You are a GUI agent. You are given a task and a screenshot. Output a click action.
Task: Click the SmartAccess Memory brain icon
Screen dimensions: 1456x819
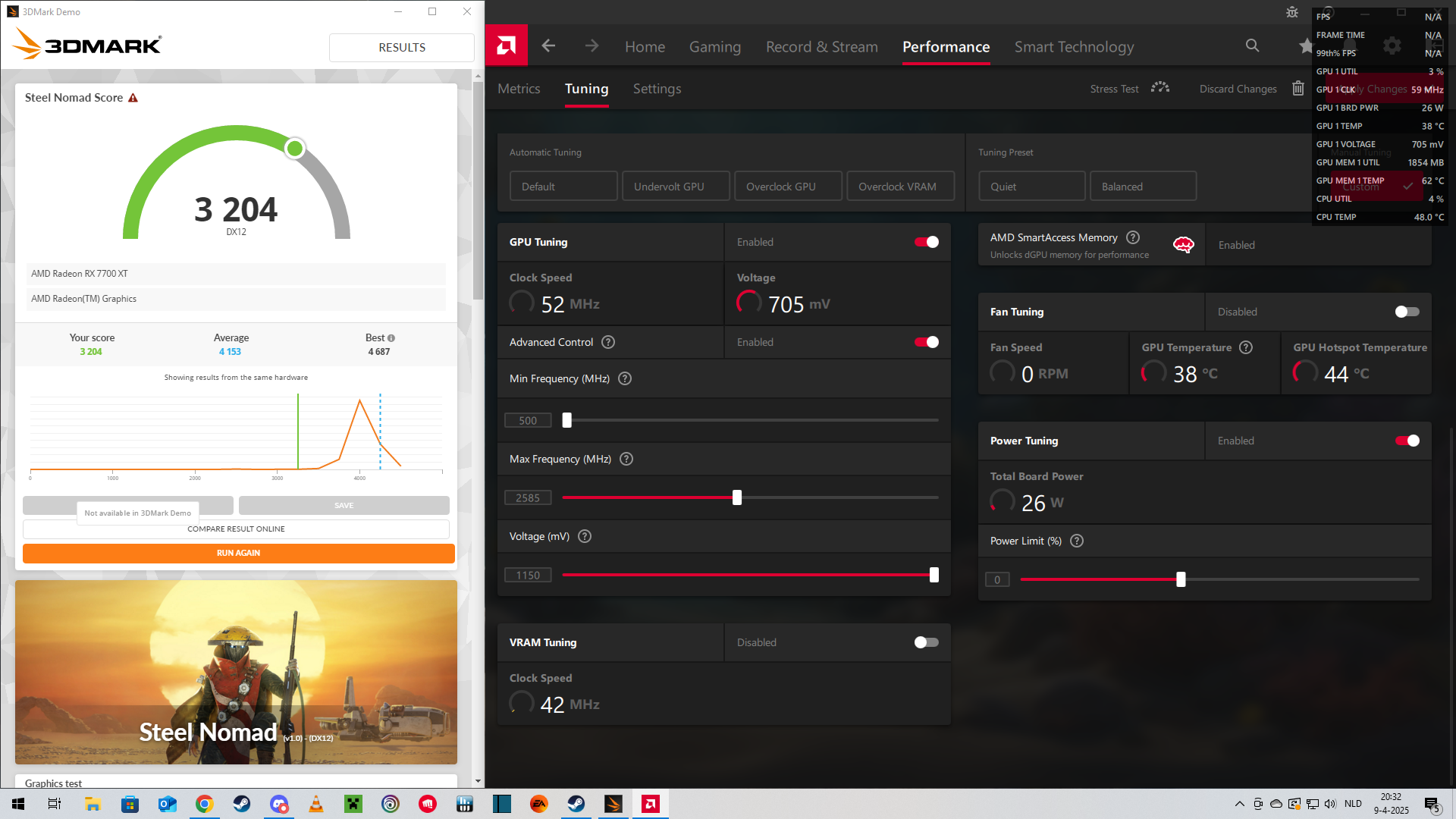1183,245
